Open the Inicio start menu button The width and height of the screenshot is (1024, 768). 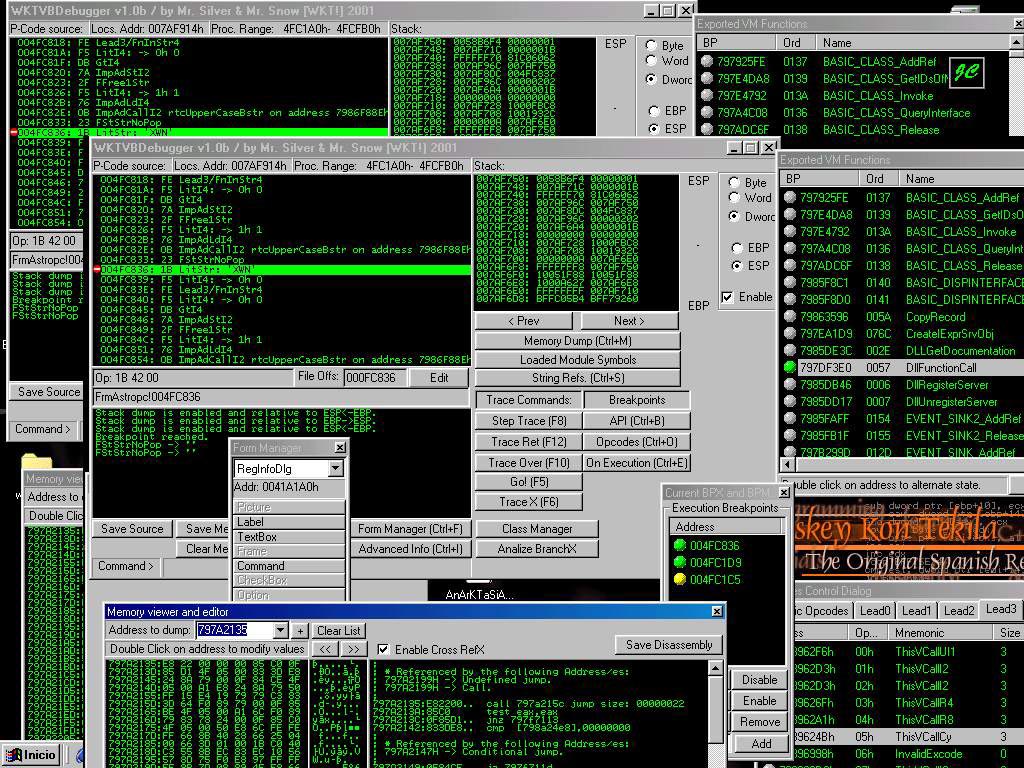coord(32,755)
